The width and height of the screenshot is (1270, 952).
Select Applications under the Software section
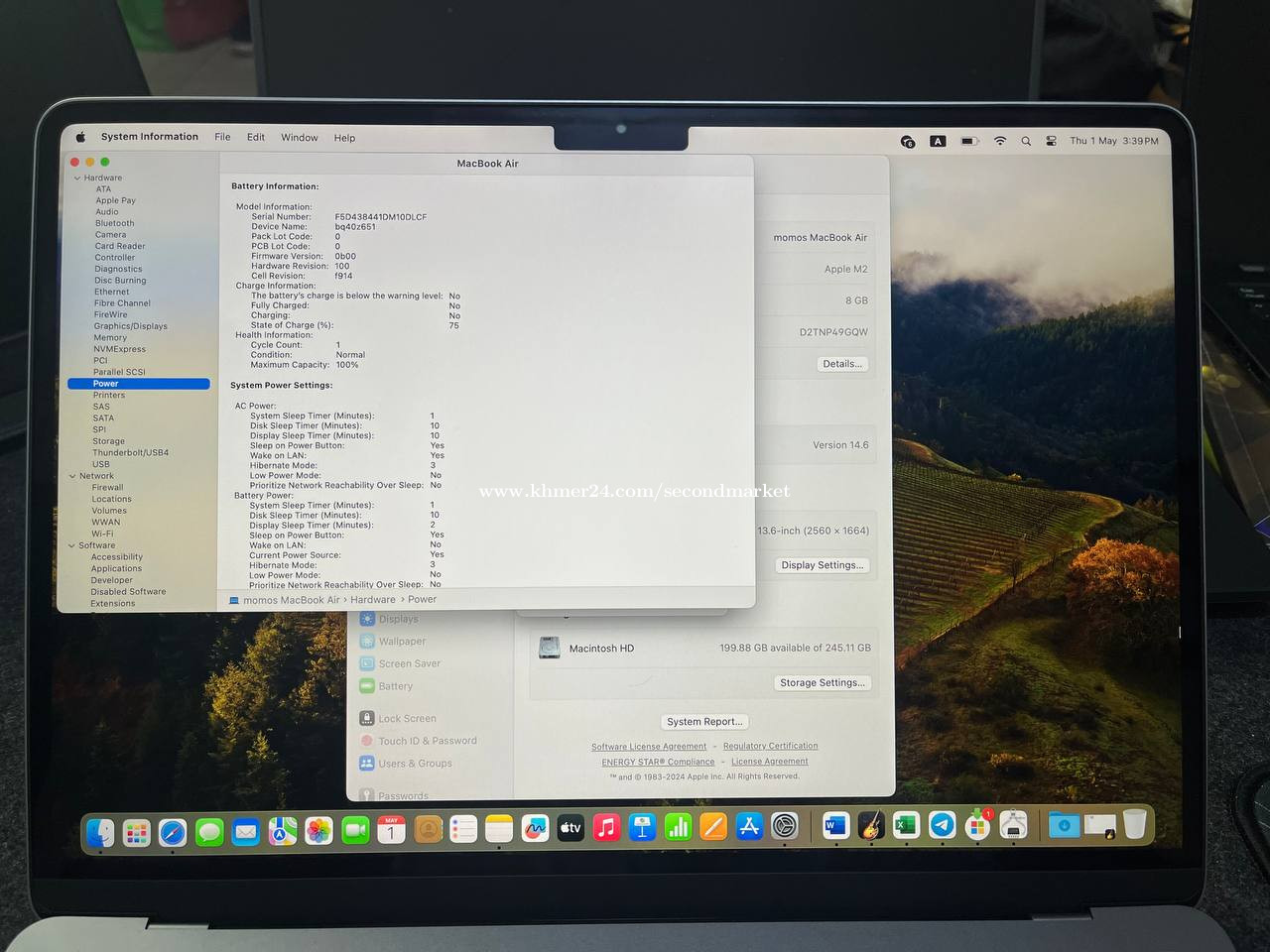116,568
